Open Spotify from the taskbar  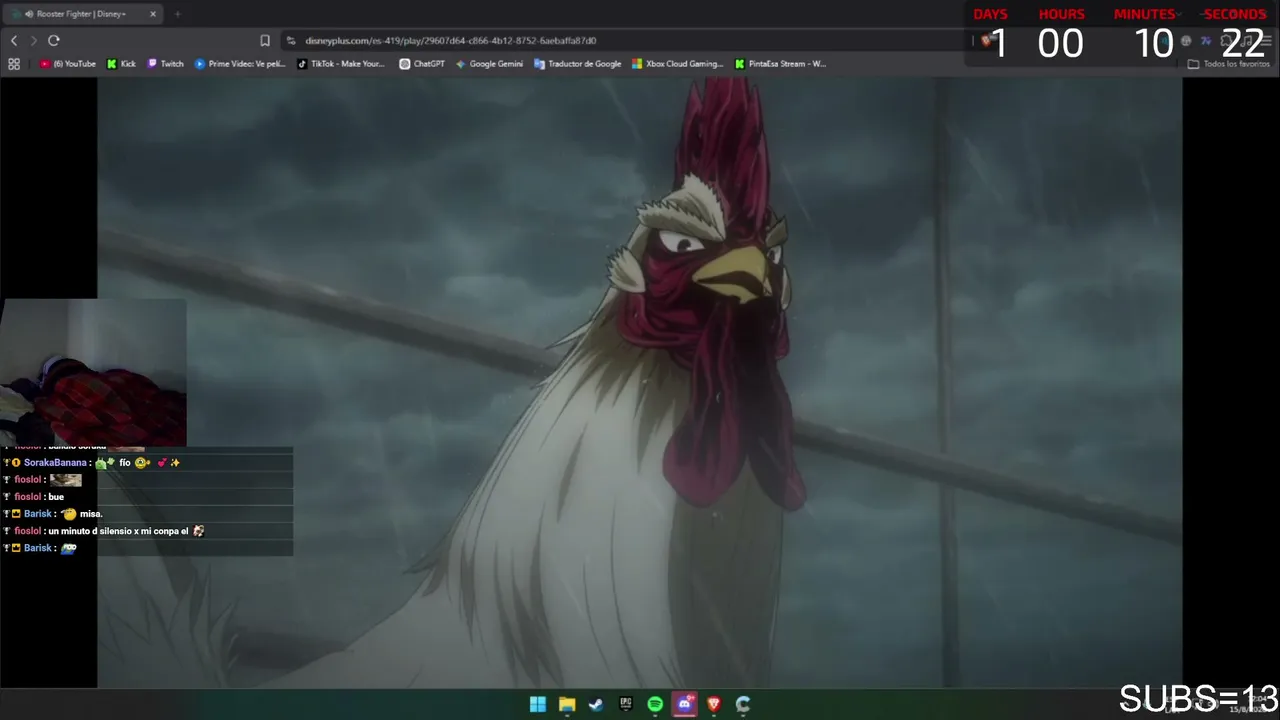coord(655,704)
